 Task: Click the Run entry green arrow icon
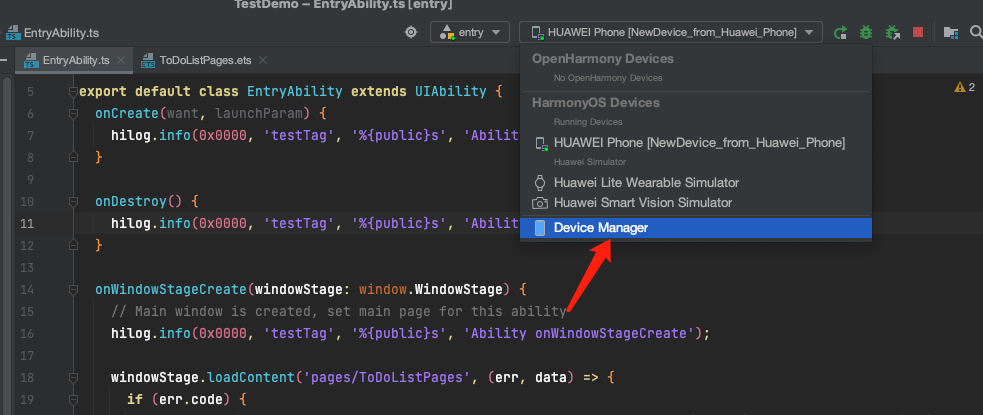[840, 33]
